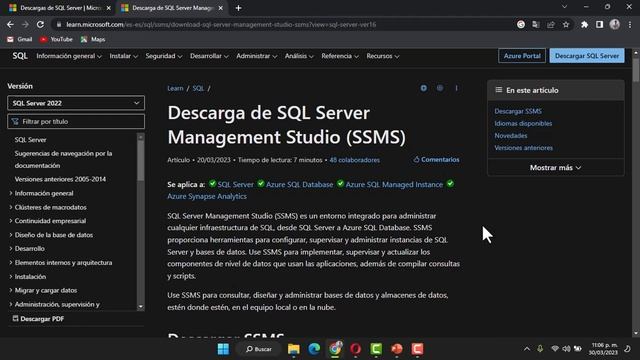This screenshot has height=360, width=640.
Task: Switch to Descargas de SQL Server tab
Action: click(60, 8)
